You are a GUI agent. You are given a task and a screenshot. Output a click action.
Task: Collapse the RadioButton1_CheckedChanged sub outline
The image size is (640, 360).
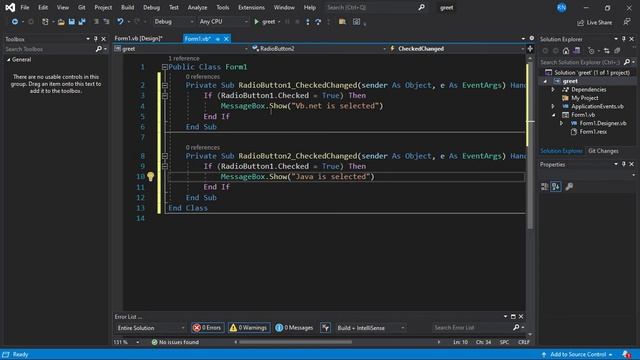click(164, 85)
